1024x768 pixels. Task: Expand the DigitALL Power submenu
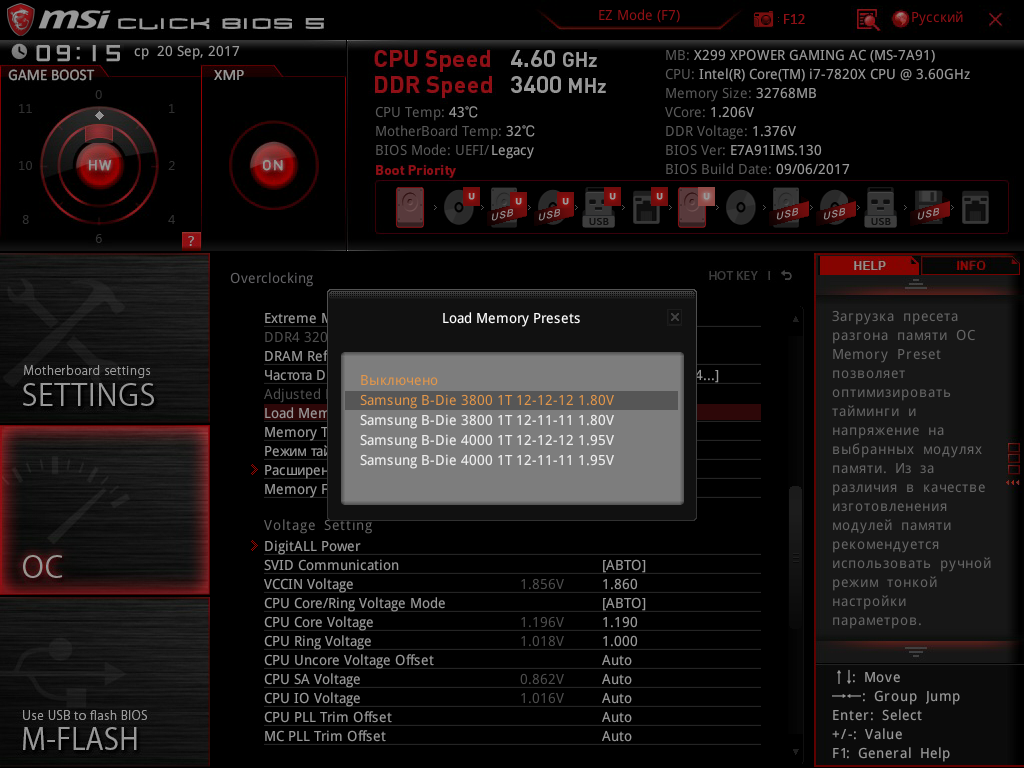[x=312, y=545]
